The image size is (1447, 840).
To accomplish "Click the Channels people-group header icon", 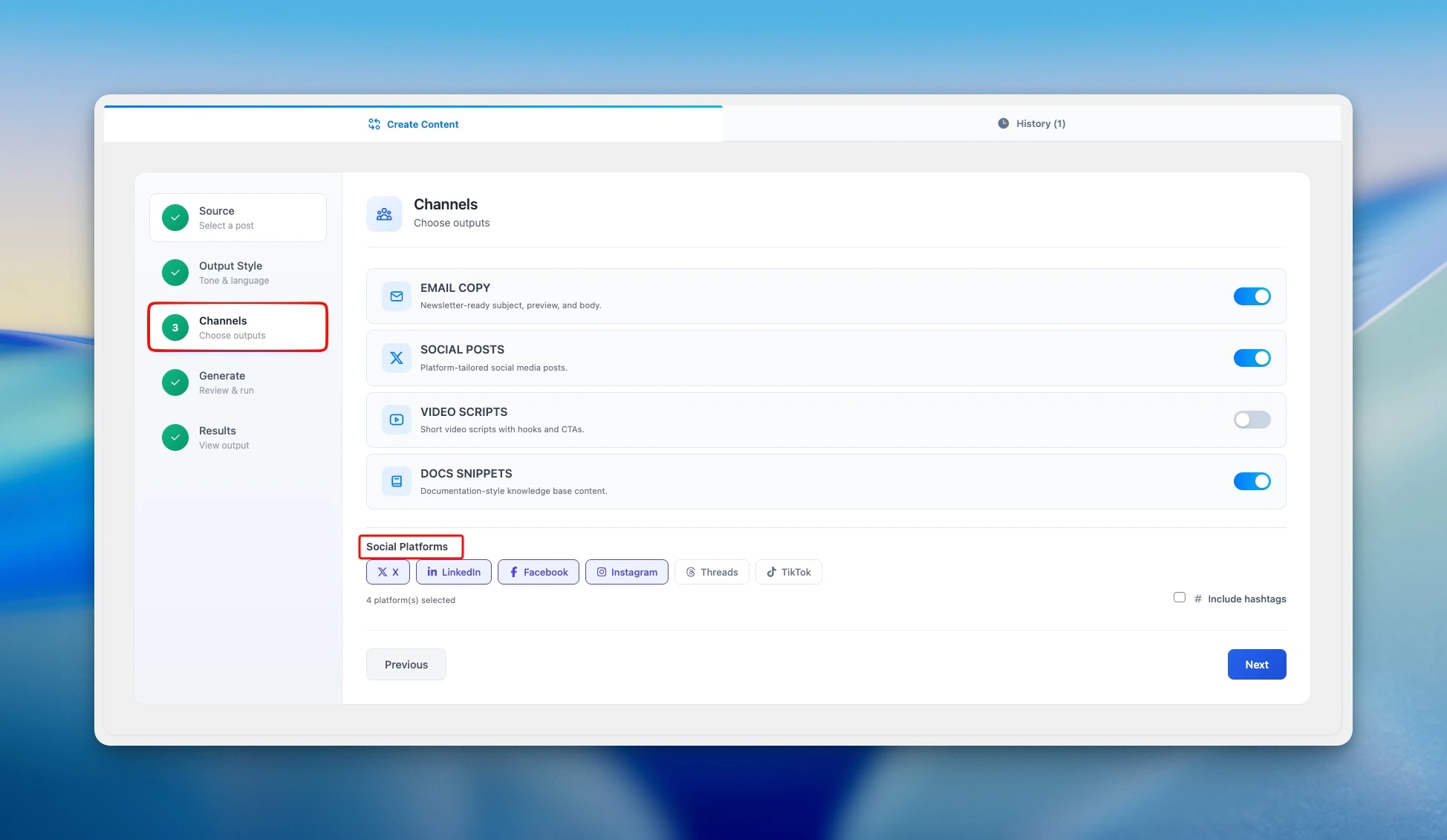I will (384, 214).
